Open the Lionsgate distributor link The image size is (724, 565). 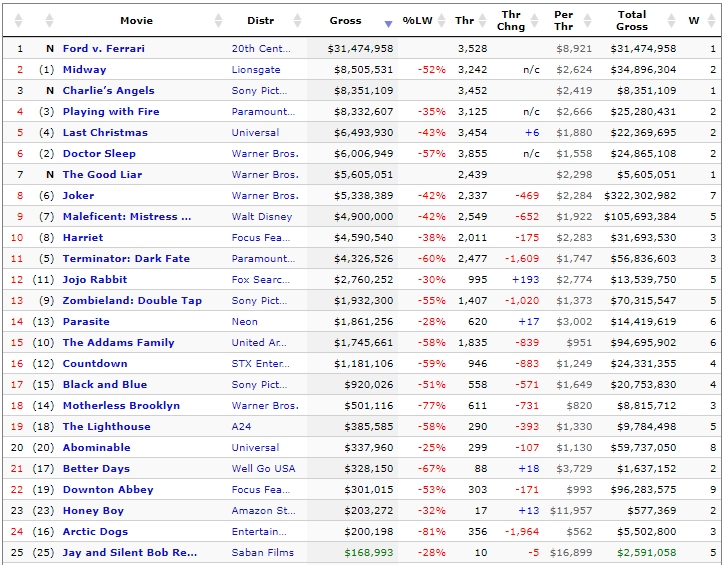coord(256,70)
